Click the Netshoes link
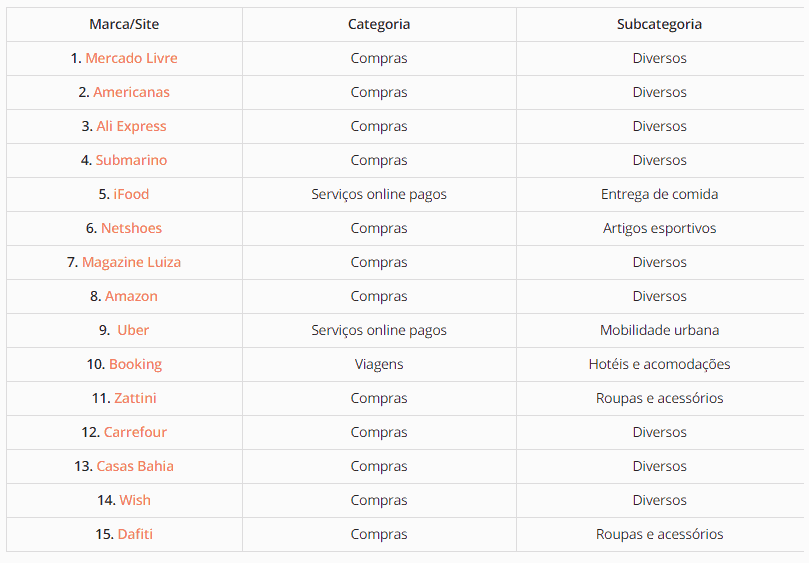 [x=131, y=228]
